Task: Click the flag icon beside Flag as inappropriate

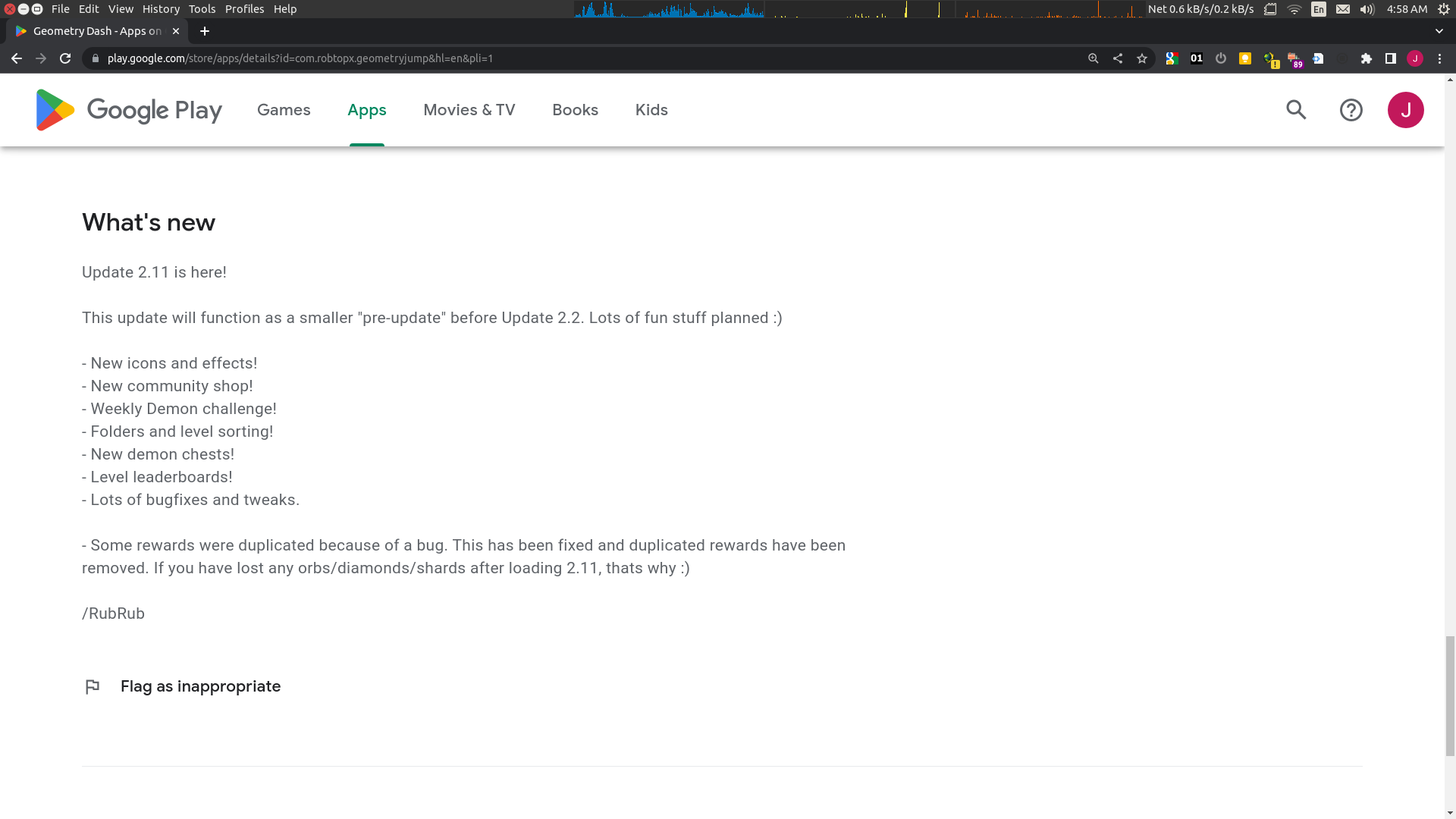Action: pyautogui.click(x=93, y=686)
